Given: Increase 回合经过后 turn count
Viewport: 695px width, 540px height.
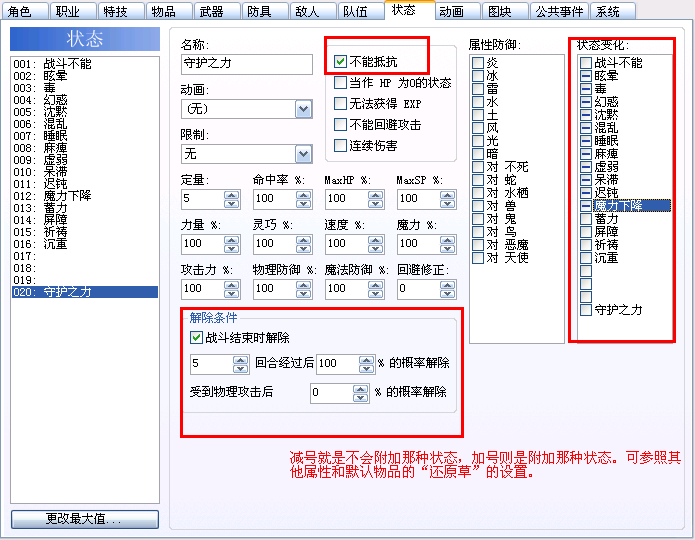Looking at the screenshot, I should 241,360.
